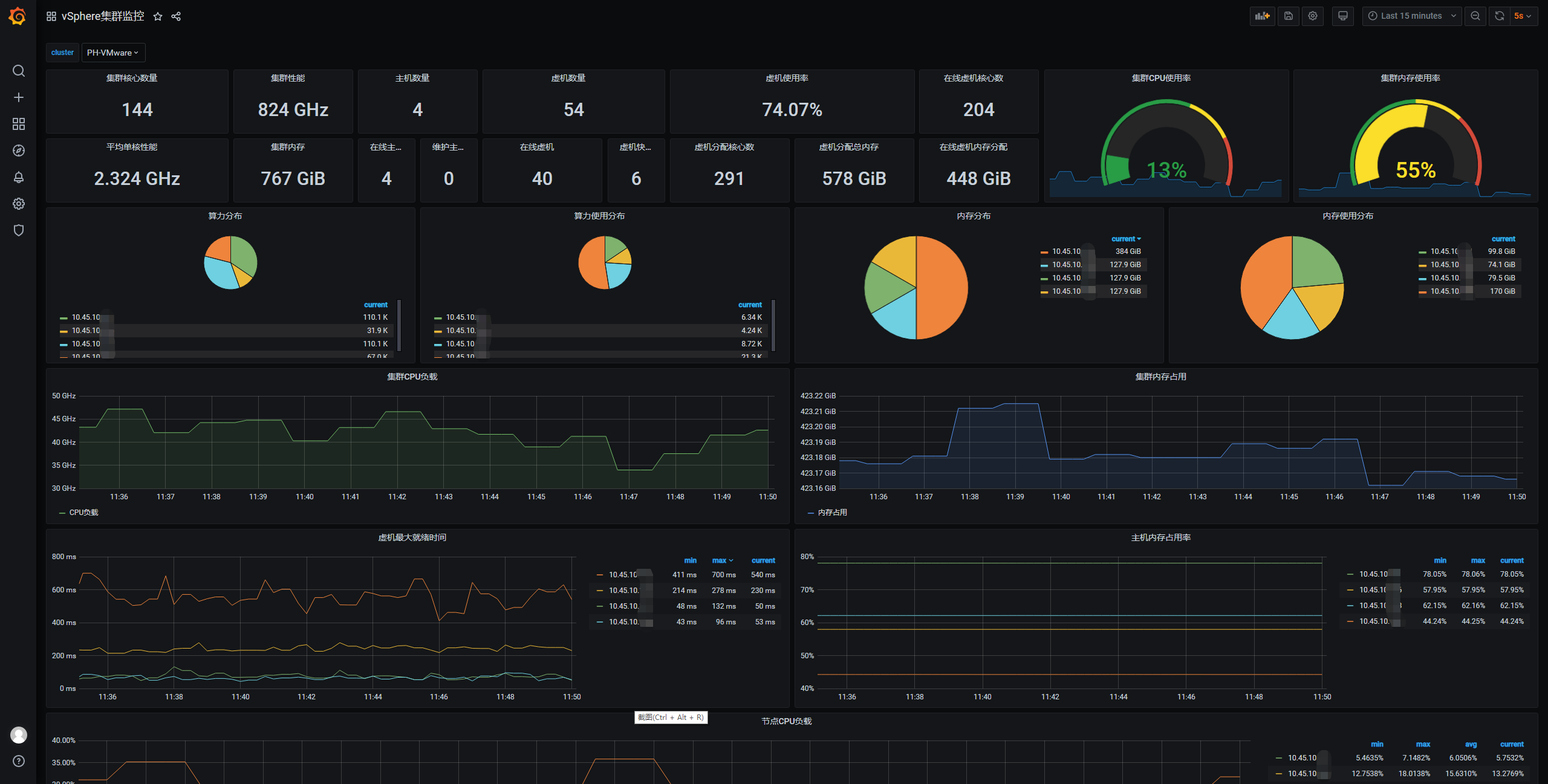Star the vSphere集群监控 dashboard
Viewport: 1548px width, 784px height.
point(158,17)
